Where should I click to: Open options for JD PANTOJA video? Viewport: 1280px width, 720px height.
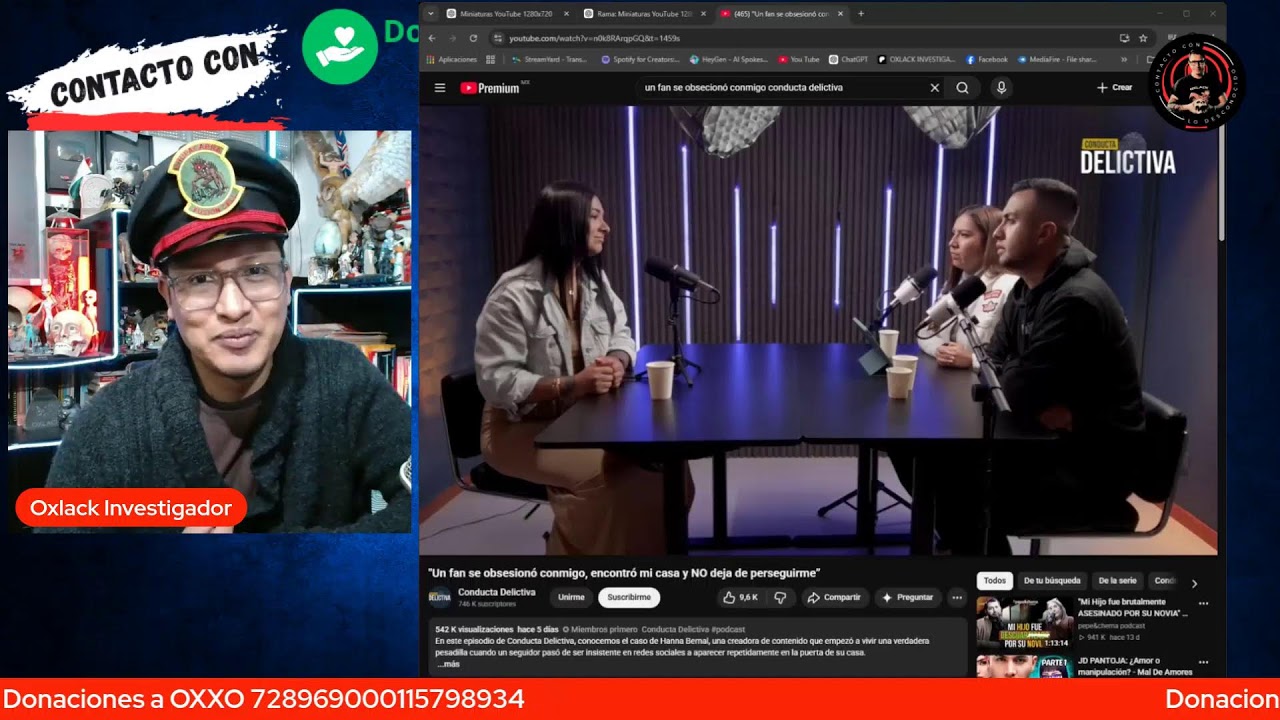1203,662
